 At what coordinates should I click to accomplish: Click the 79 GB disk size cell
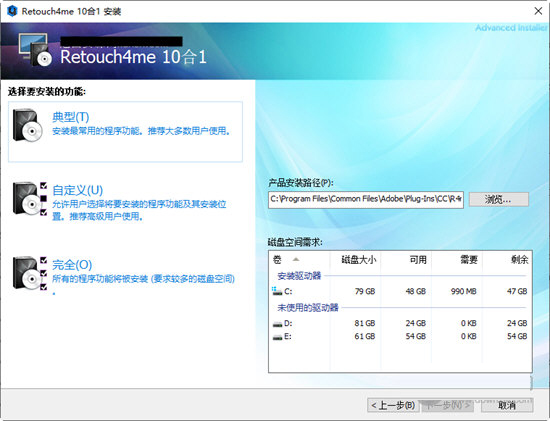click(365, 291)
